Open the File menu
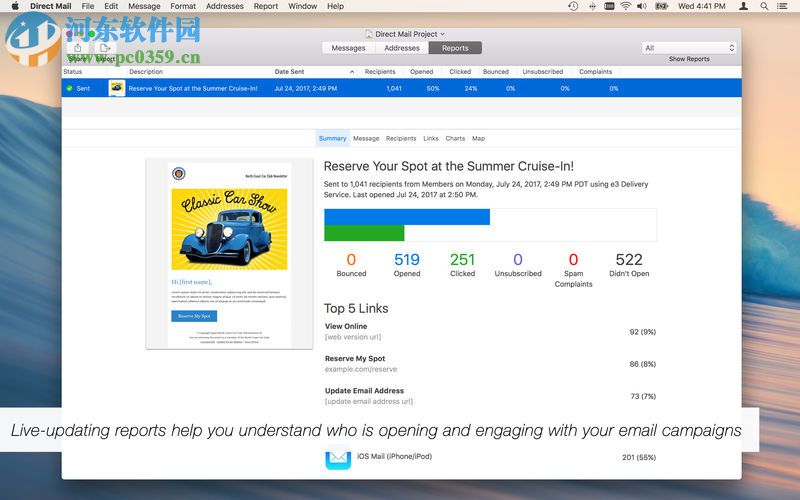The image size is (800, 500). point(88,6)
